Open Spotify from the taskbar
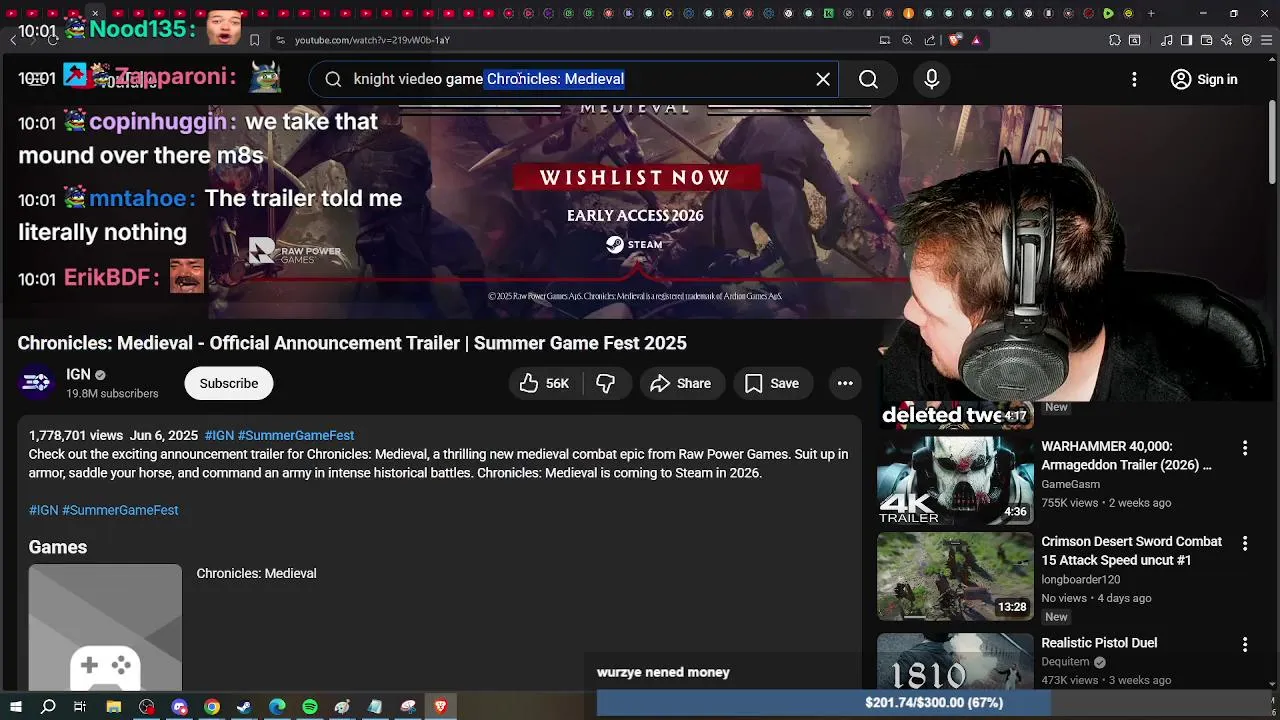Image resolution: width=1280 pixels, height=720 pixels. click(x=310, y=707)
